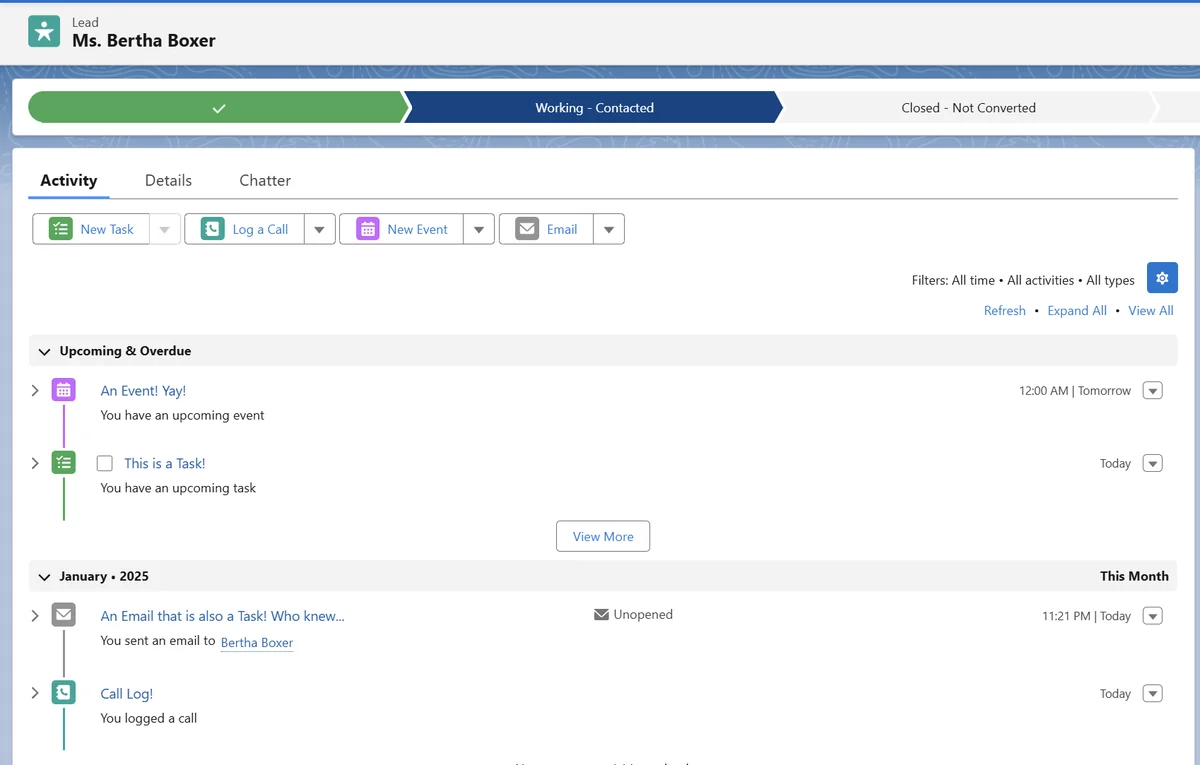
Task: Click the New Event button
Action: 402,229
